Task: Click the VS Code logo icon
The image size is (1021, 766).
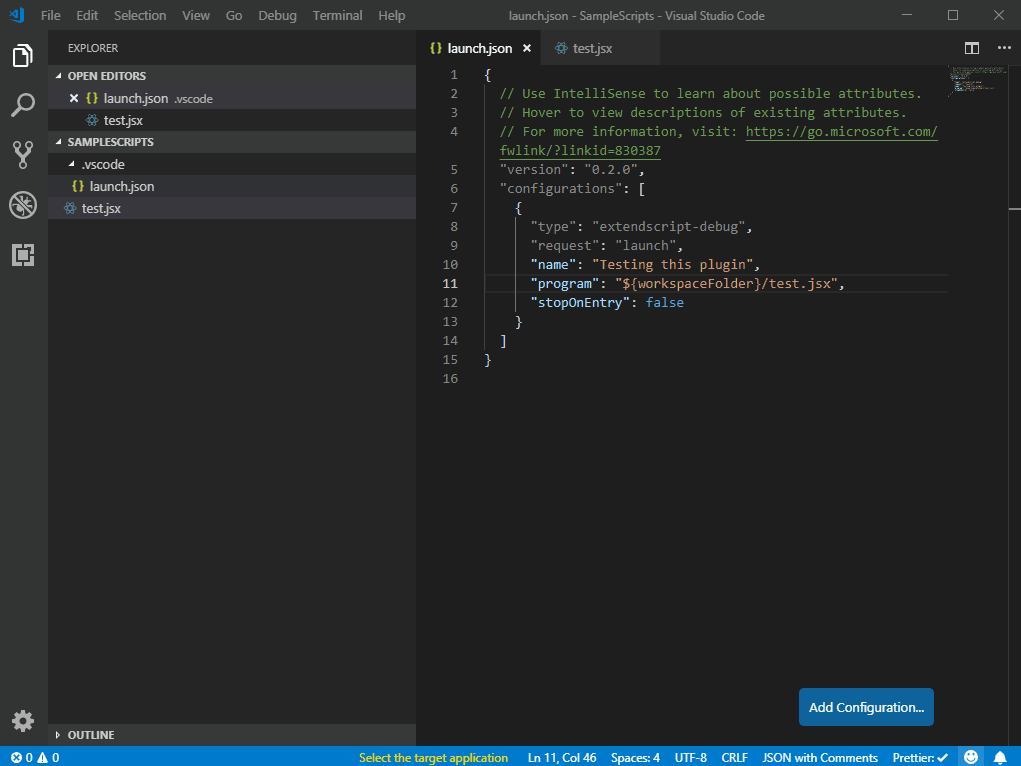Action: [x=17, y=15]
